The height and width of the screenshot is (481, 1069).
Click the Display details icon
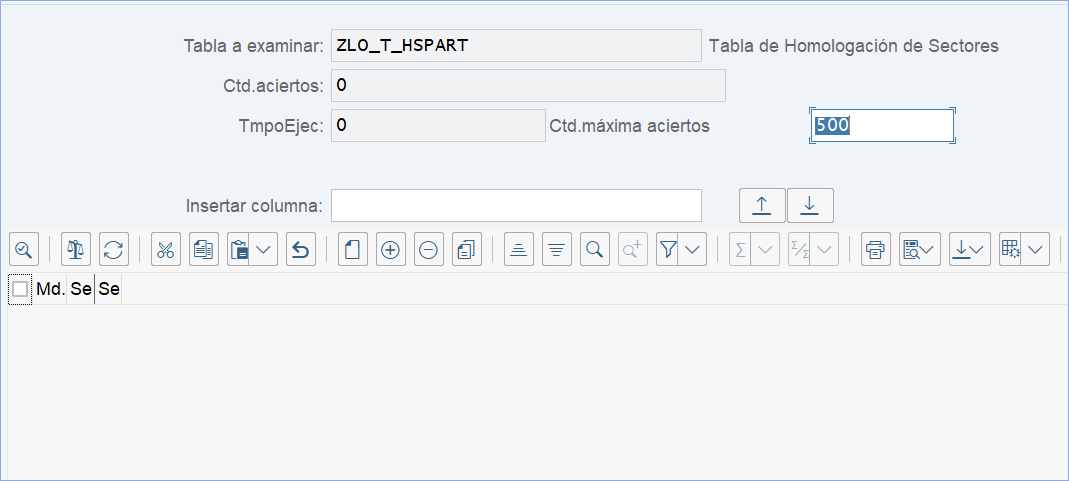click(x=24, y=249)
